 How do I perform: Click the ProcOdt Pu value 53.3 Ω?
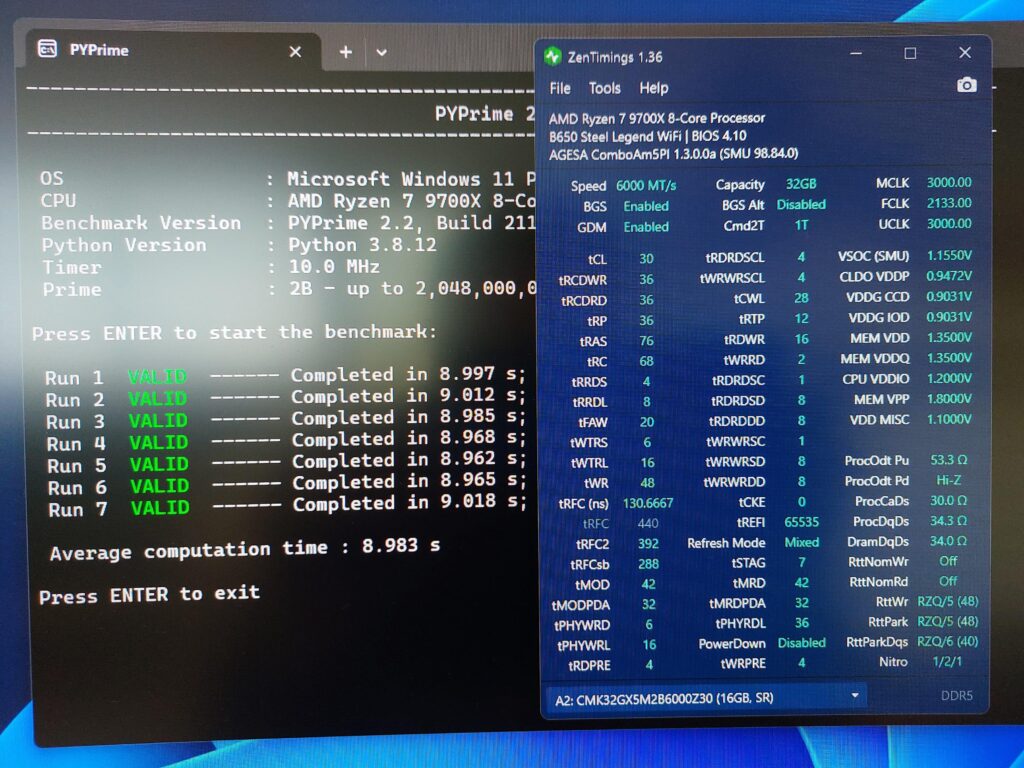point(948,460)
